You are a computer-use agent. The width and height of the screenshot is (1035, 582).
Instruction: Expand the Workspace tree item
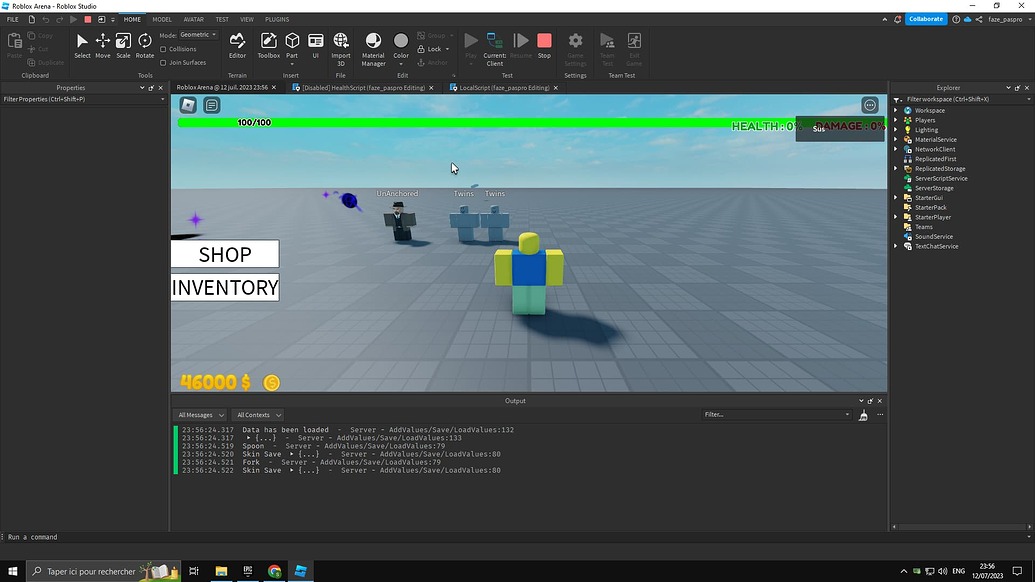[895, 110]
